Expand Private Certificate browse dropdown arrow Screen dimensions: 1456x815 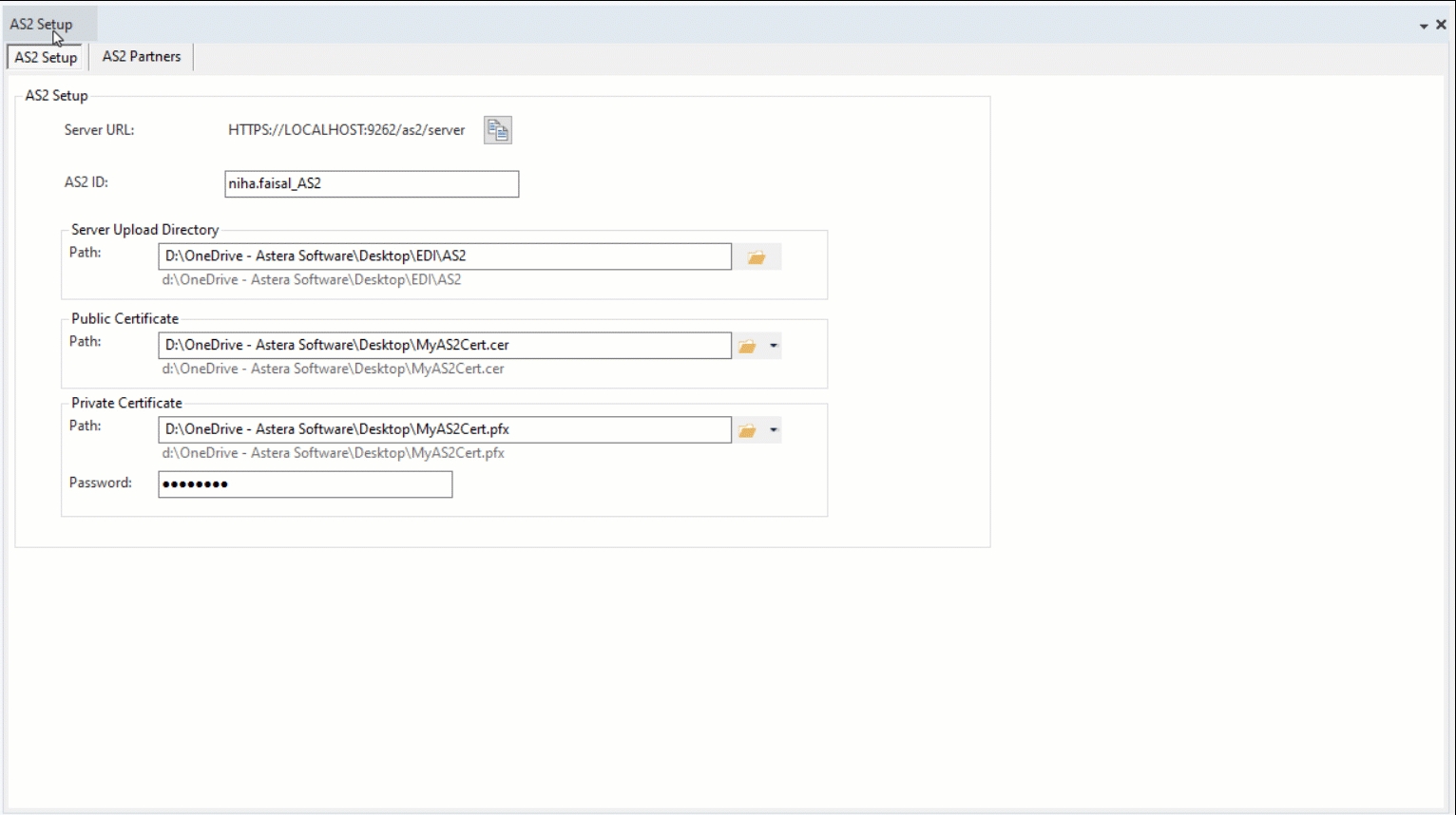click(774, 431)
